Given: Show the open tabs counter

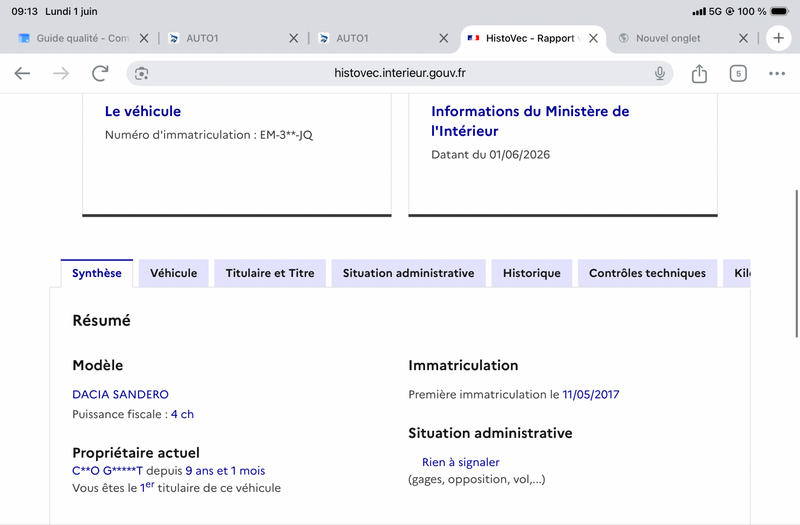Looking at the screenshot, I should click(x=738, y=73).
